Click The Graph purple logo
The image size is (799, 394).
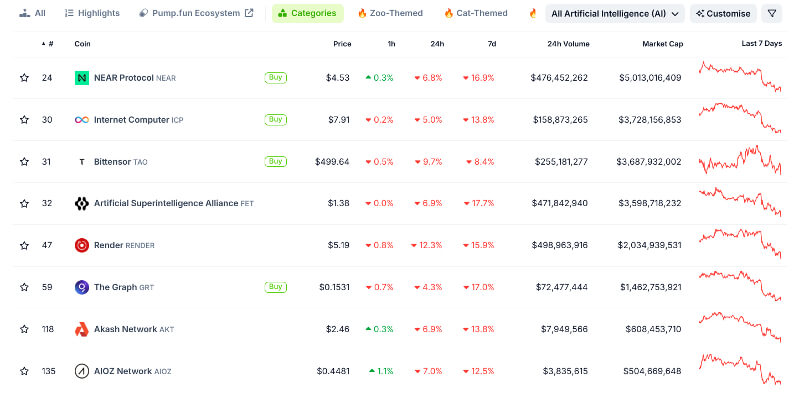tap(82, 287)
